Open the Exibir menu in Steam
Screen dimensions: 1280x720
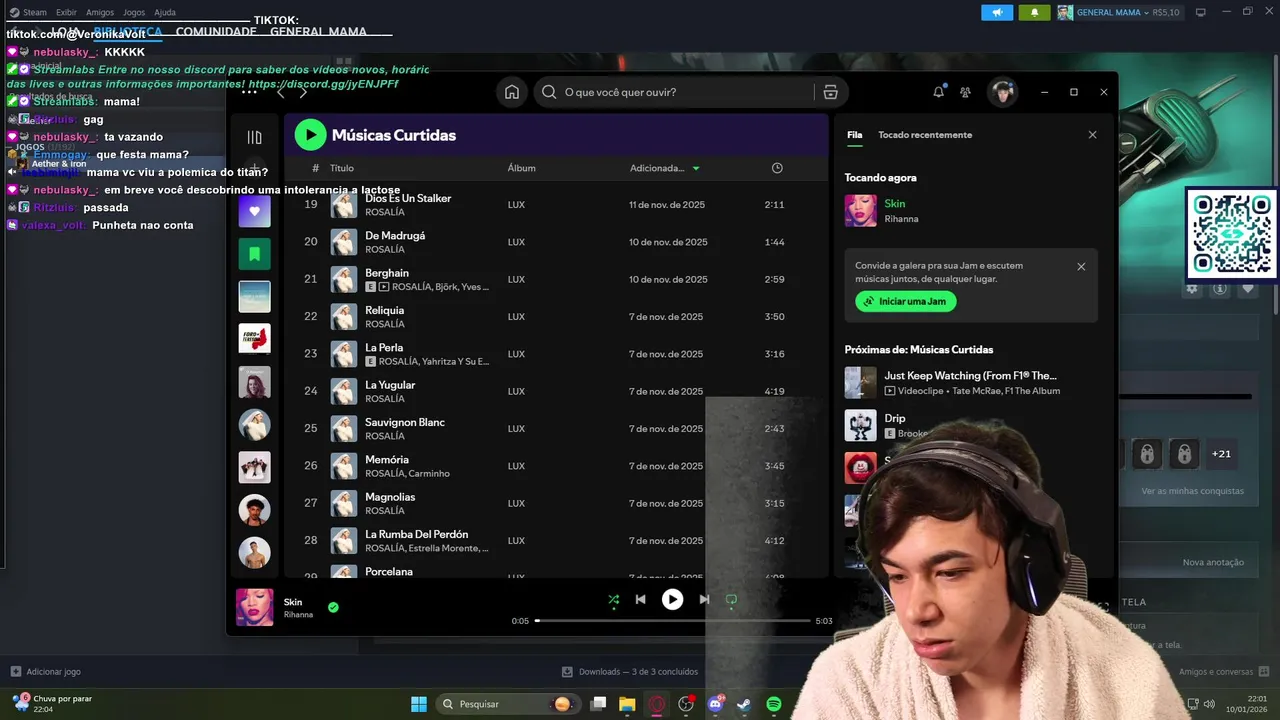pos(66,12)
